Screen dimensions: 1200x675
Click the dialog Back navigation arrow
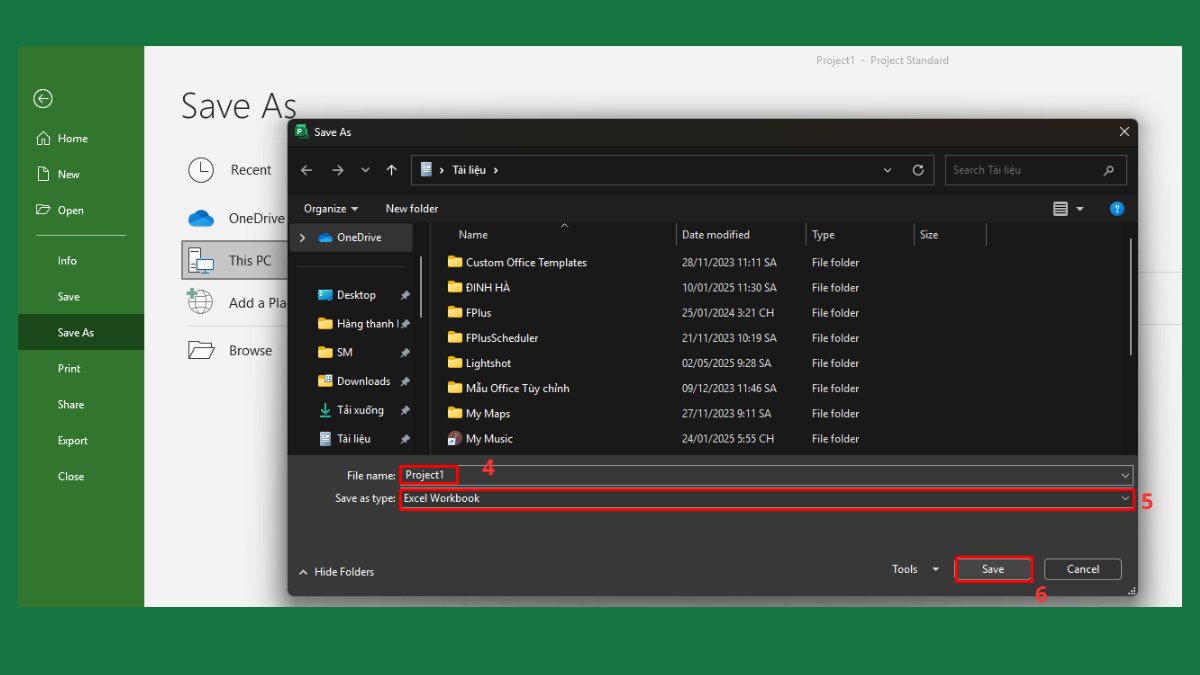(307, 170)
